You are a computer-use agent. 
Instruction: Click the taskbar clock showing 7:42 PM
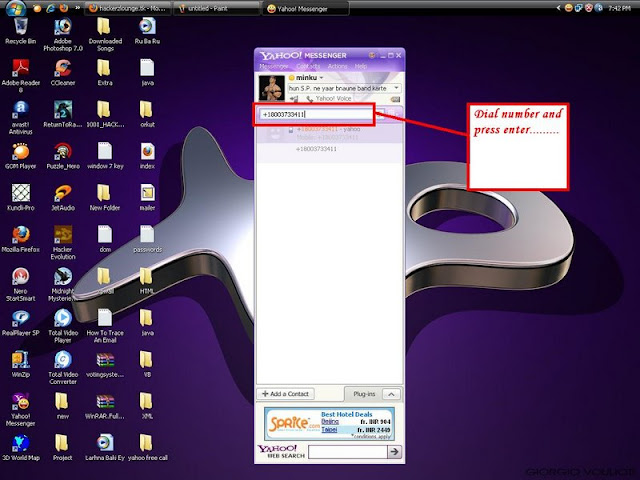[x=619, y=8]
